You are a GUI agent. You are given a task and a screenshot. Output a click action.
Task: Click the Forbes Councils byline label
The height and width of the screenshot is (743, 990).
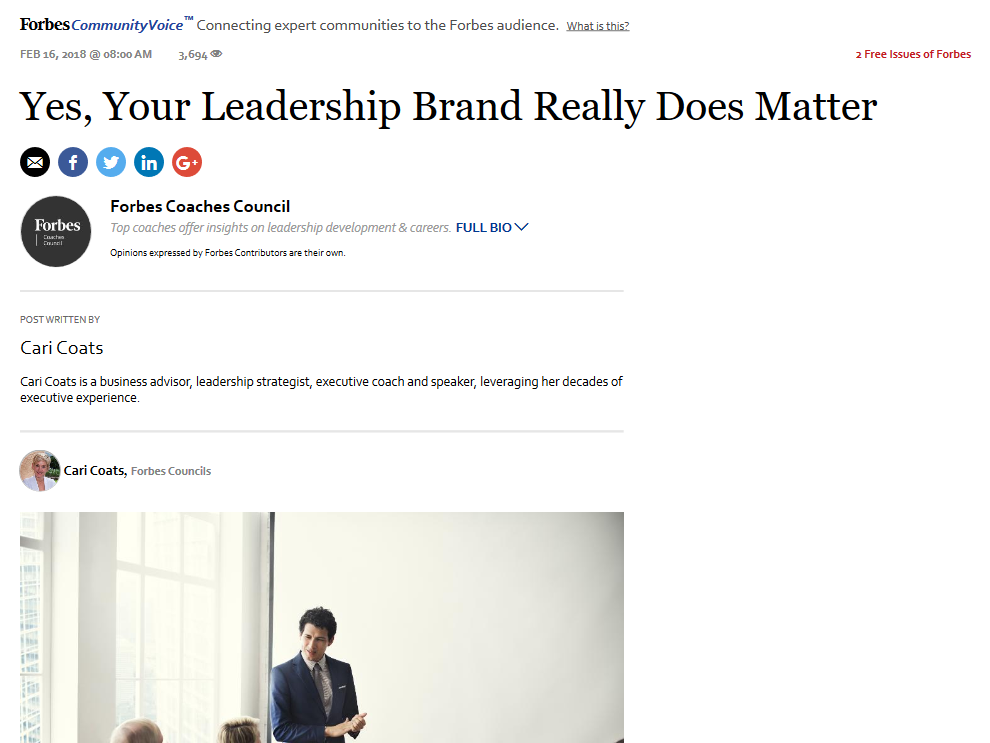pos(171,471)
